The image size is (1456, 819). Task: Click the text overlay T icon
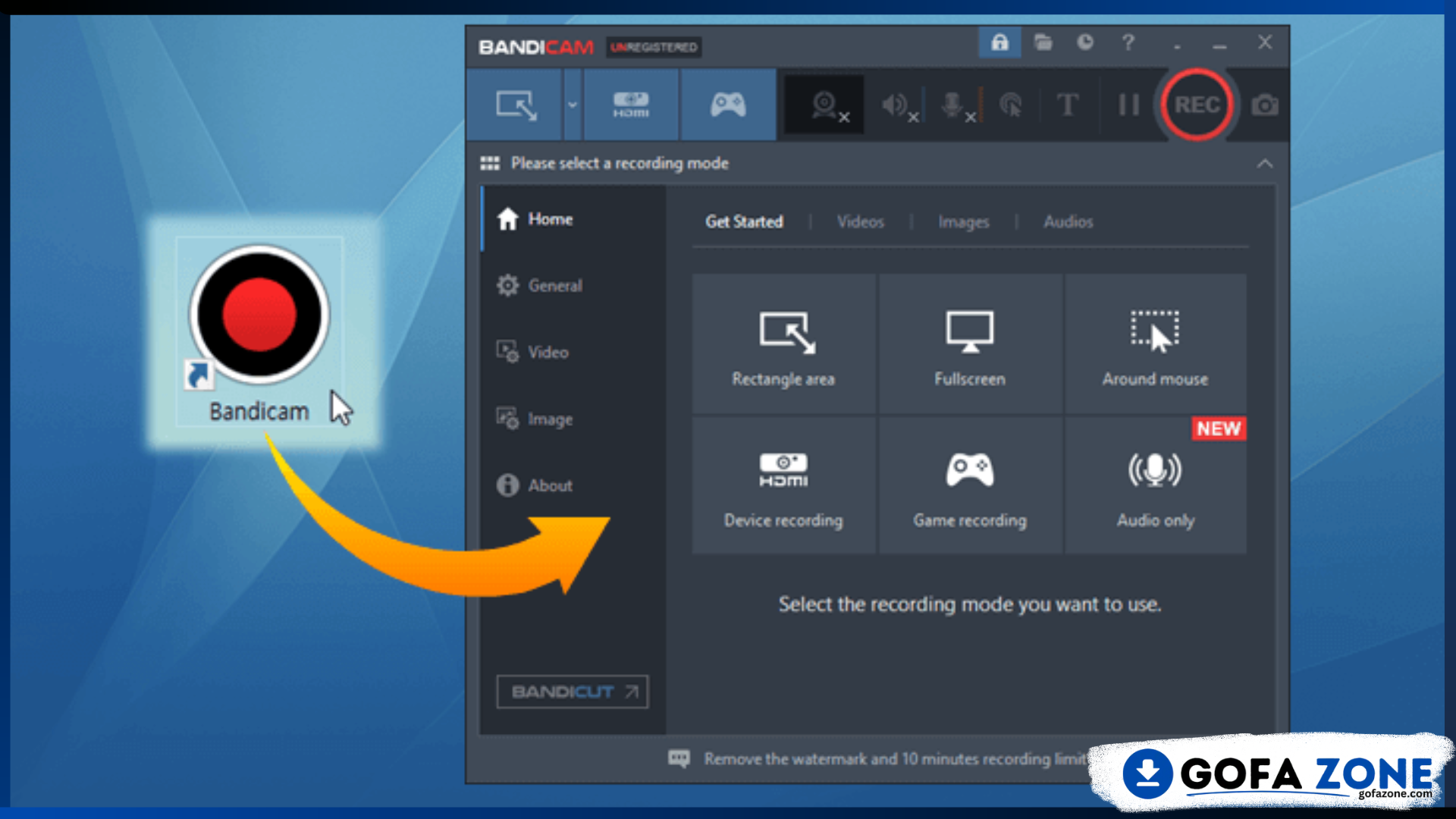click(x=1068, y=105)
